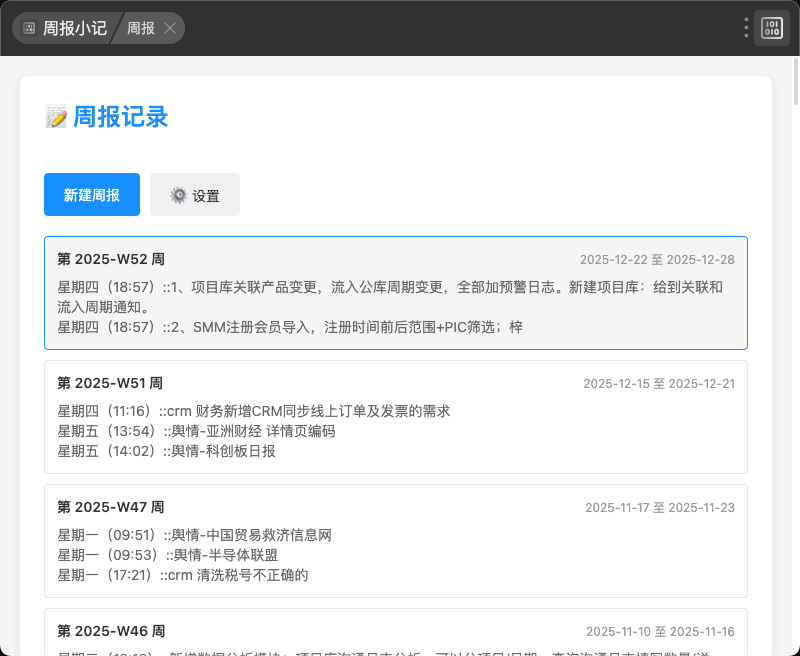This screenshot has width=800, height=656.
Task: Click the gear icon for 设置
Action: tap(178, 195)
